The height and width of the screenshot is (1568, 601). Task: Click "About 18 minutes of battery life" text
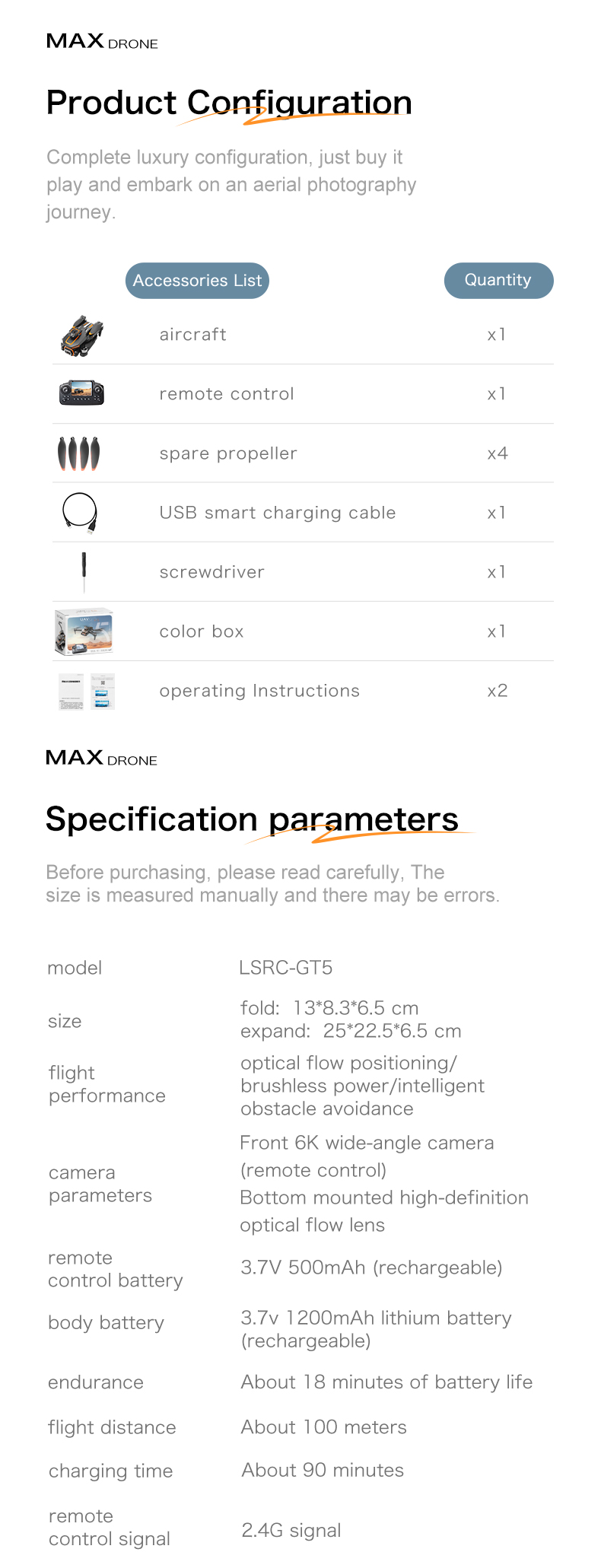[x=386, y=1382]
